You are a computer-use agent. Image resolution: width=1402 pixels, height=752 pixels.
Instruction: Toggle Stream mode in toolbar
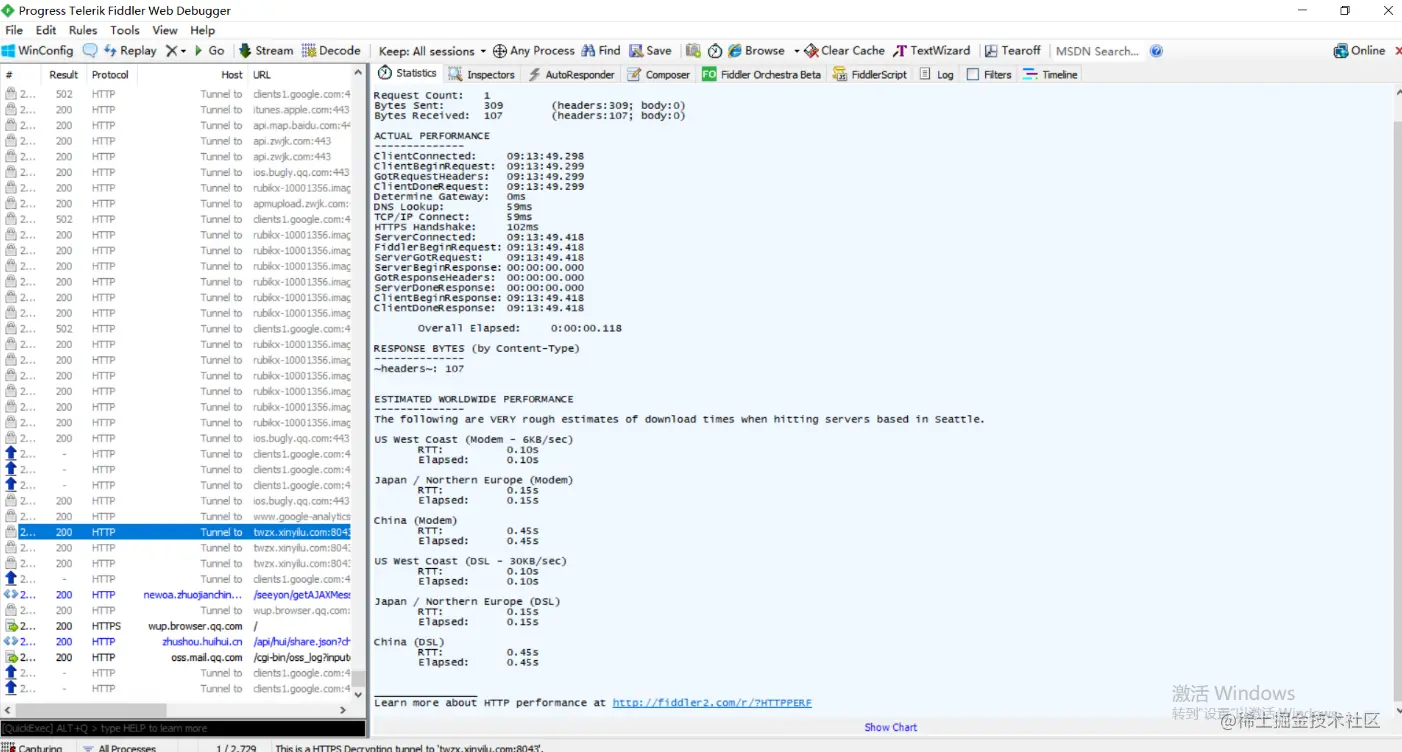(266, 51)
